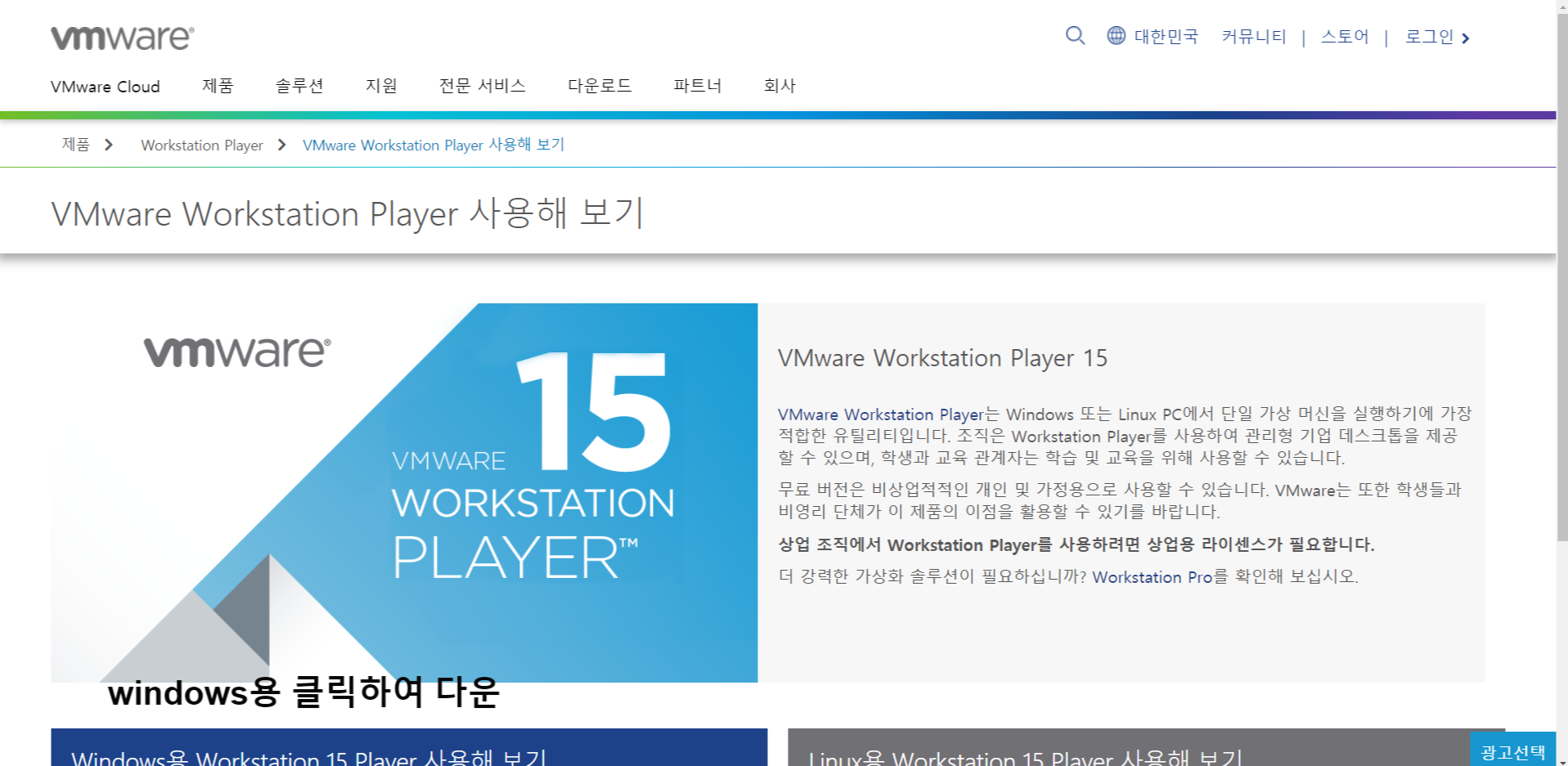Open VMware Cloud menu
Viewport: 1568px width, 766px height.
tap(106, 87)
